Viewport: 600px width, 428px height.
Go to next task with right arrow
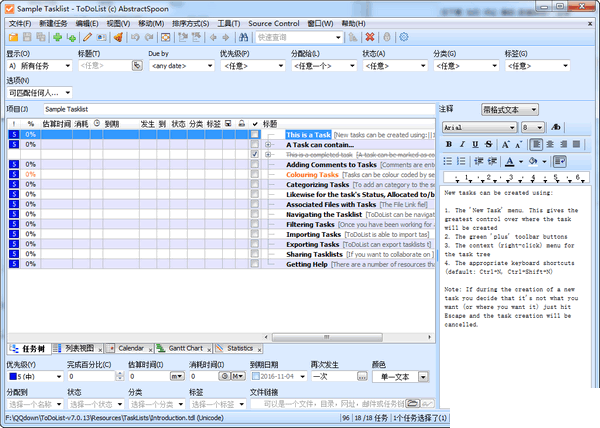click(x=226, y=37)
